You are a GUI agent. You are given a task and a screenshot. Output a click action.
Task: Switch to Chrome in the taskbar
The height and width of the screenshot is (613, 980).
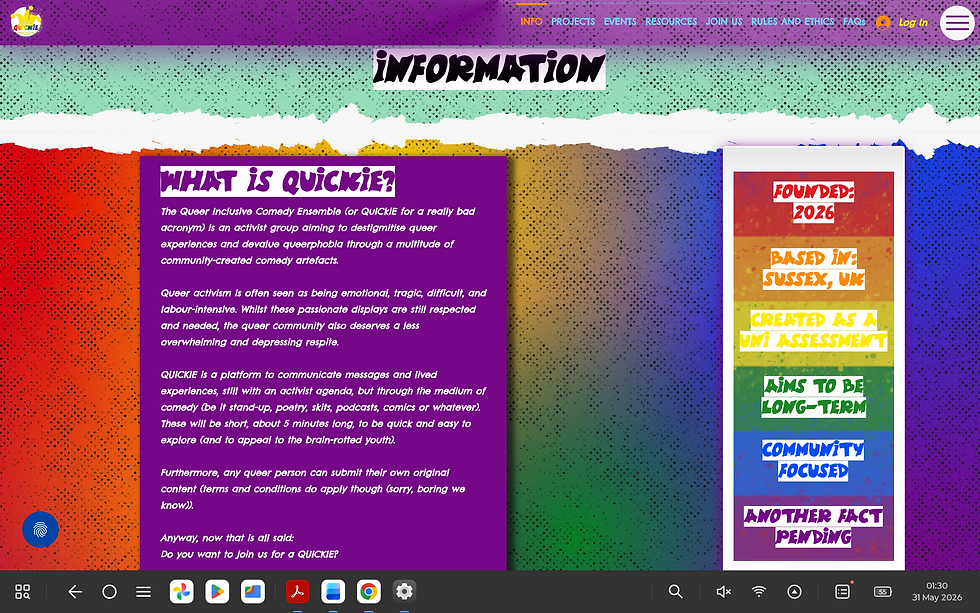coord(369,591)
